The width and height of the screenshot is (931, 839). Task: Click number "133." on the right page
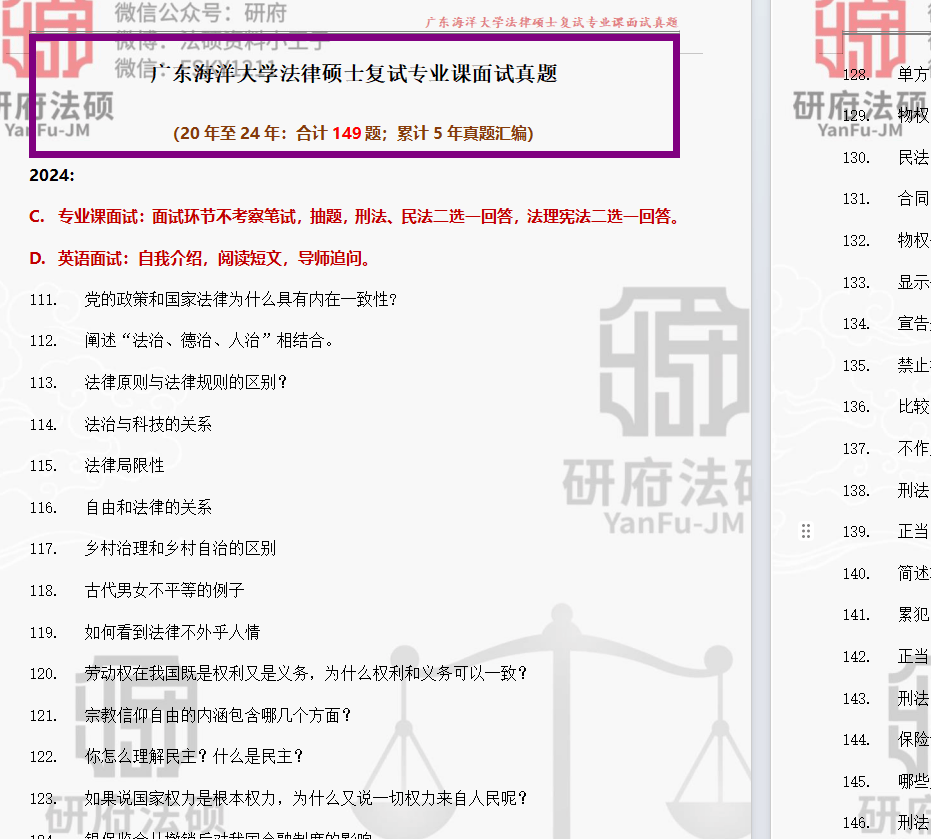[x=856, y=283]
